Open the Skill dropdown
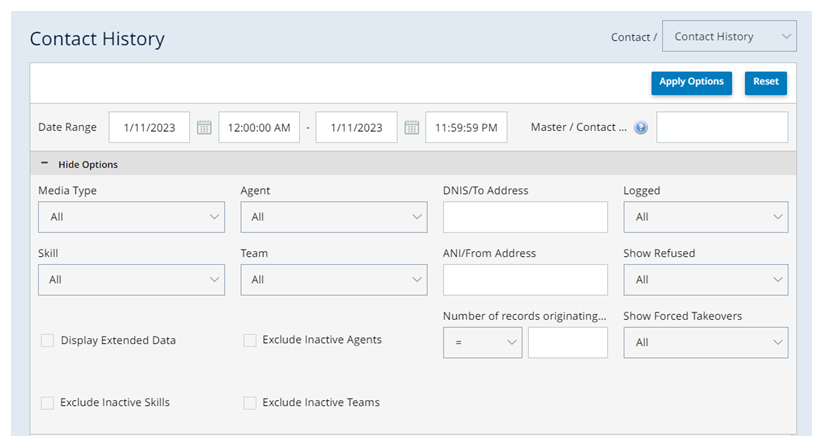Viewport: 824px width, 439px height. point(131,280)
